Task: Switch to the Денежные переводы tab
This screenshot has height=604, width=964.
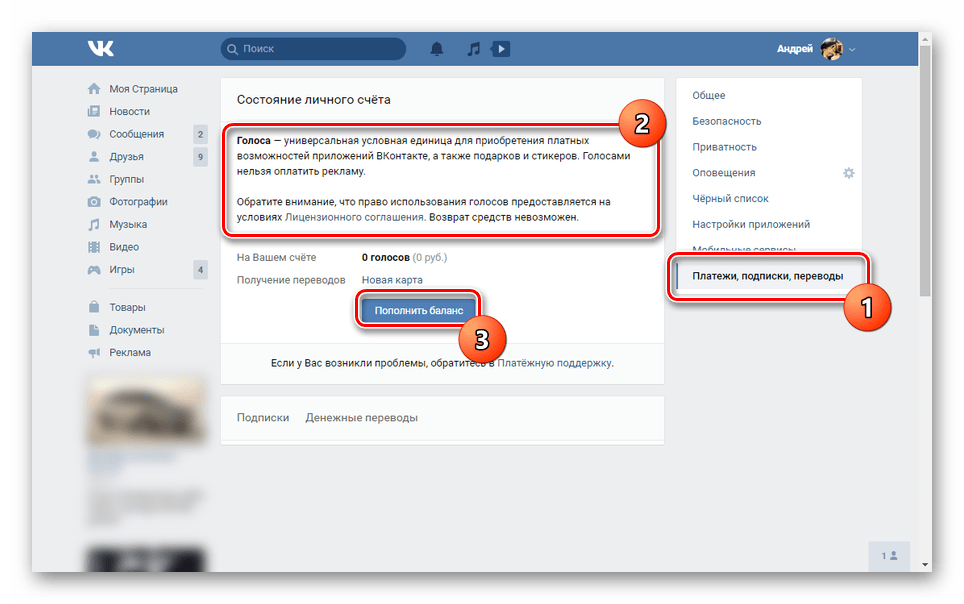Action: coord(362,418)
